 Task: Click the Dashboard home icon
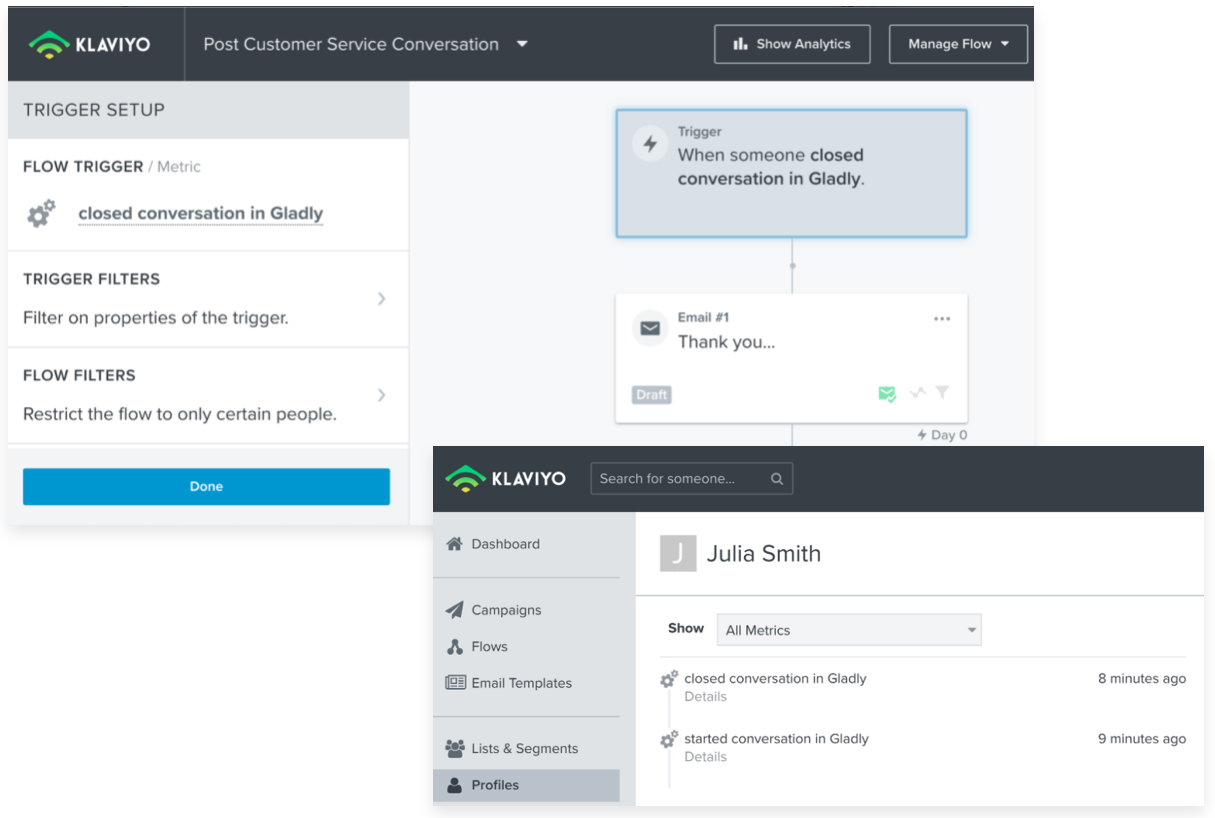tap(454, 544)
